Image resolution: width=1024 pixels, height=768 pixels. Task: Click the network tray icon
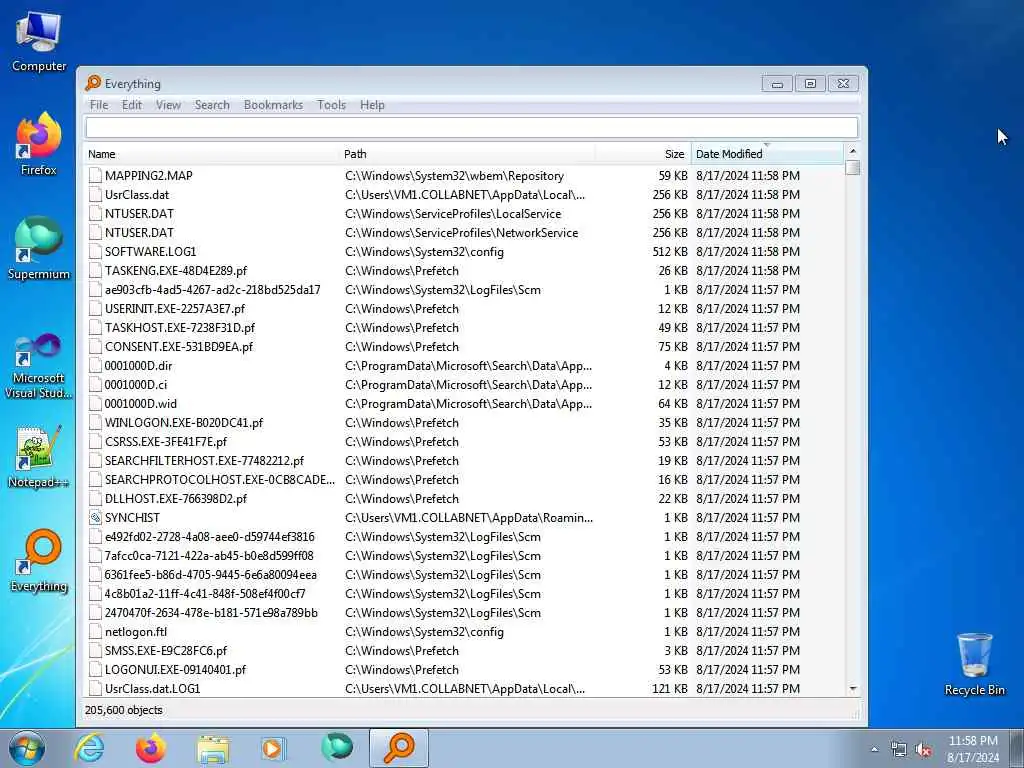pyautogui.click(x=899, y=750)
